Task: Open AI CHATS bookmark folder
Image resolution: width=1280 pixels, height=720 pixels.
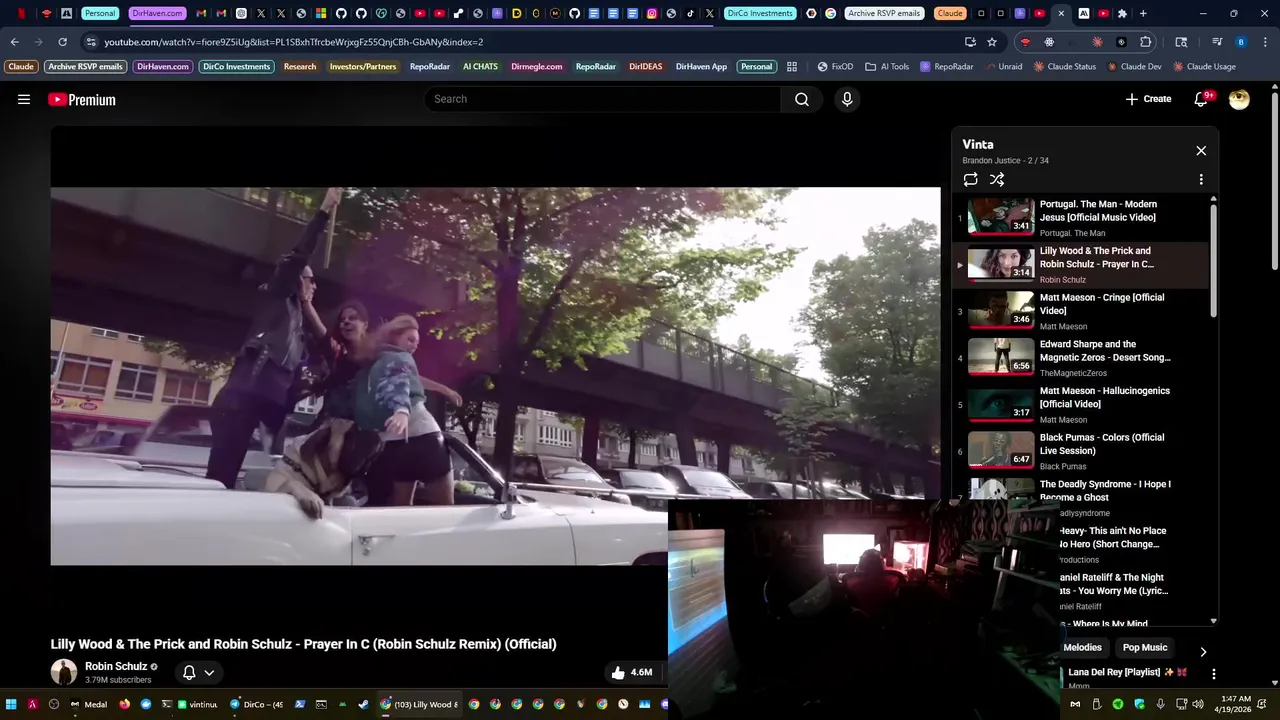Action: pyautogui.click(x=480, y=67)
